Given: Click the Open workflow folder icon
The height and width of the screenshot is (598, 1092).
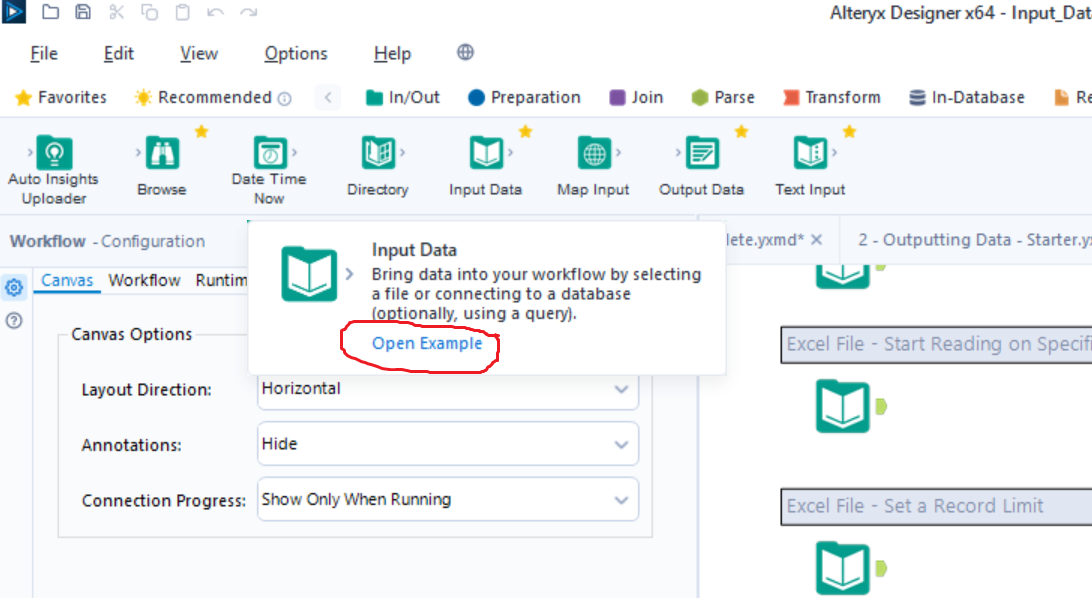Looking at the screenshot, I should coord(50,12).
